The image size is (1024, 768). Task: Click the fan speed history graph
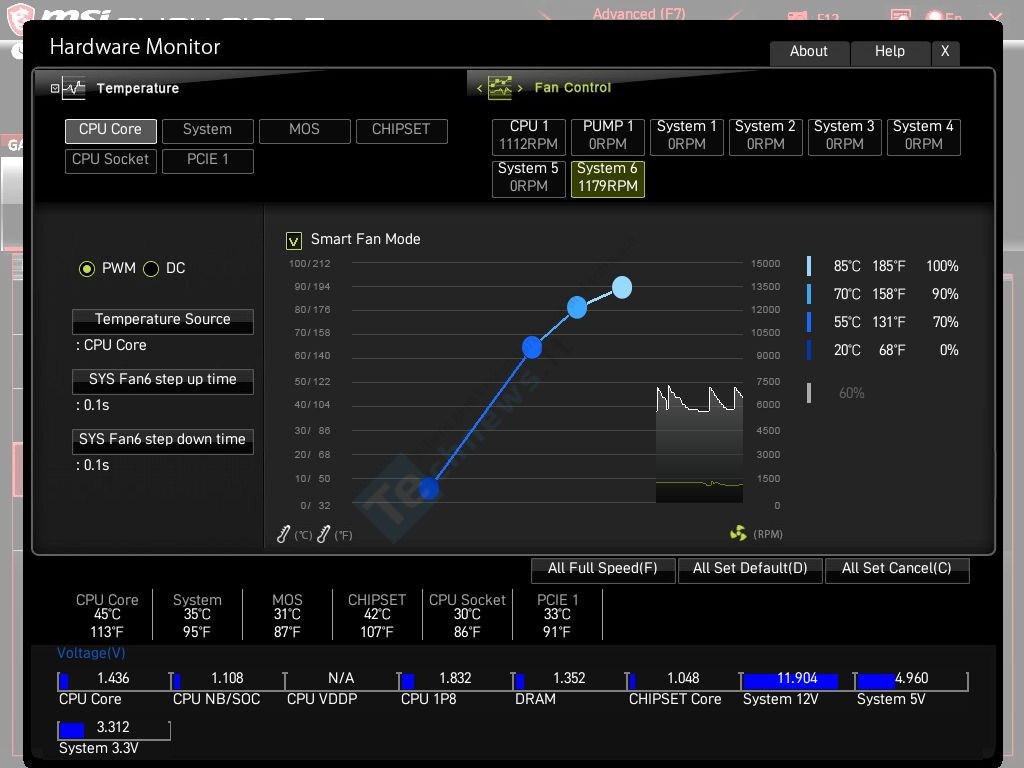(x=699, y=444)
